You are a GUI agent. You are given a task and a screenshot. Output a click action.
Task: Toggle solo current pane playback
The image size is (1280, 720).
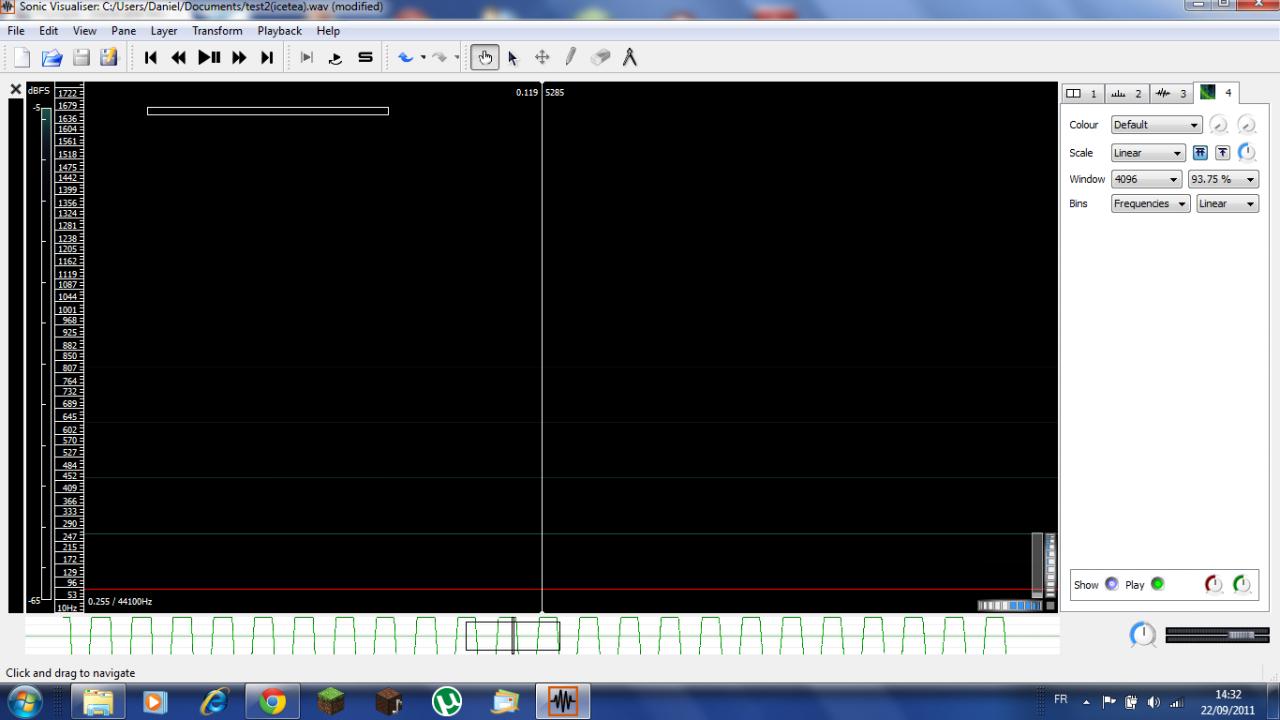[365, 58]
